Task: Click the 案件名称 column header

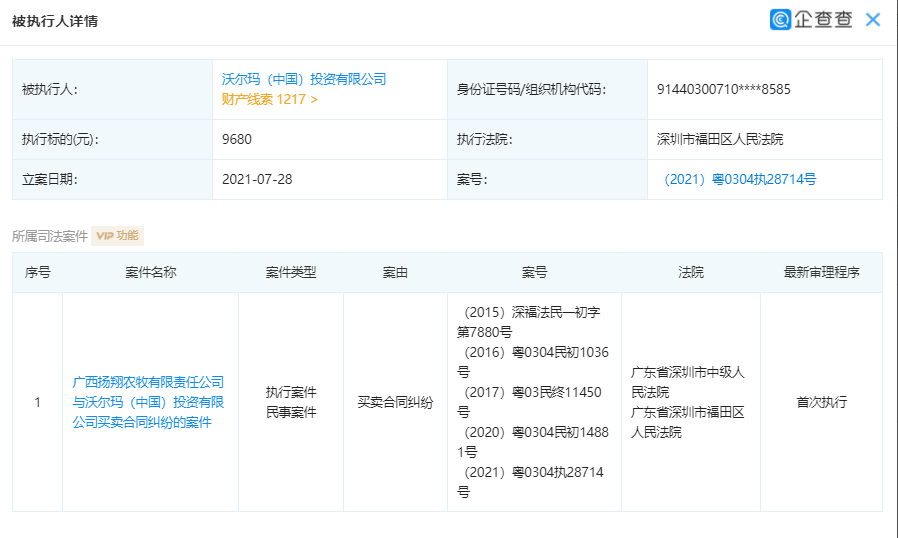Action: (151, 272)
